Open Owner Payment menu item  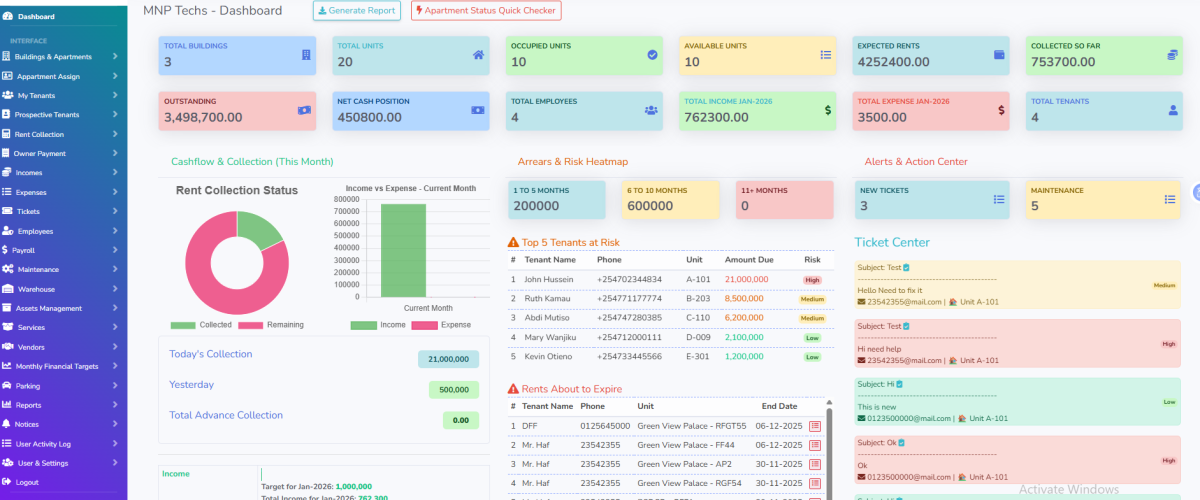[x=63, y=153]
